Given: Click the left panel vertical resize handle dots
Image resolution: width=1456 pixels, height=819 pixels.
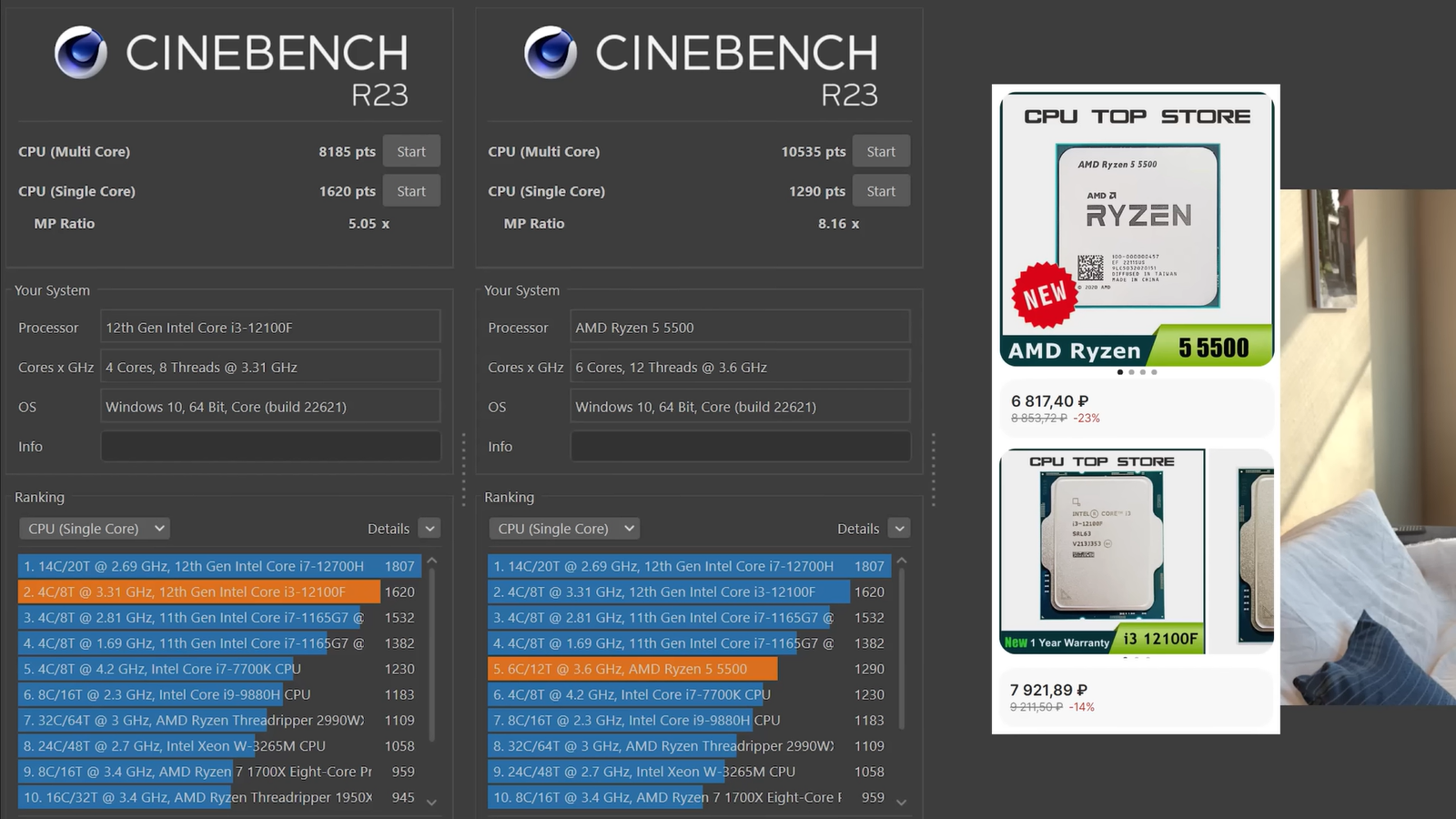Looking at the screenshot, I should point(463,469).
